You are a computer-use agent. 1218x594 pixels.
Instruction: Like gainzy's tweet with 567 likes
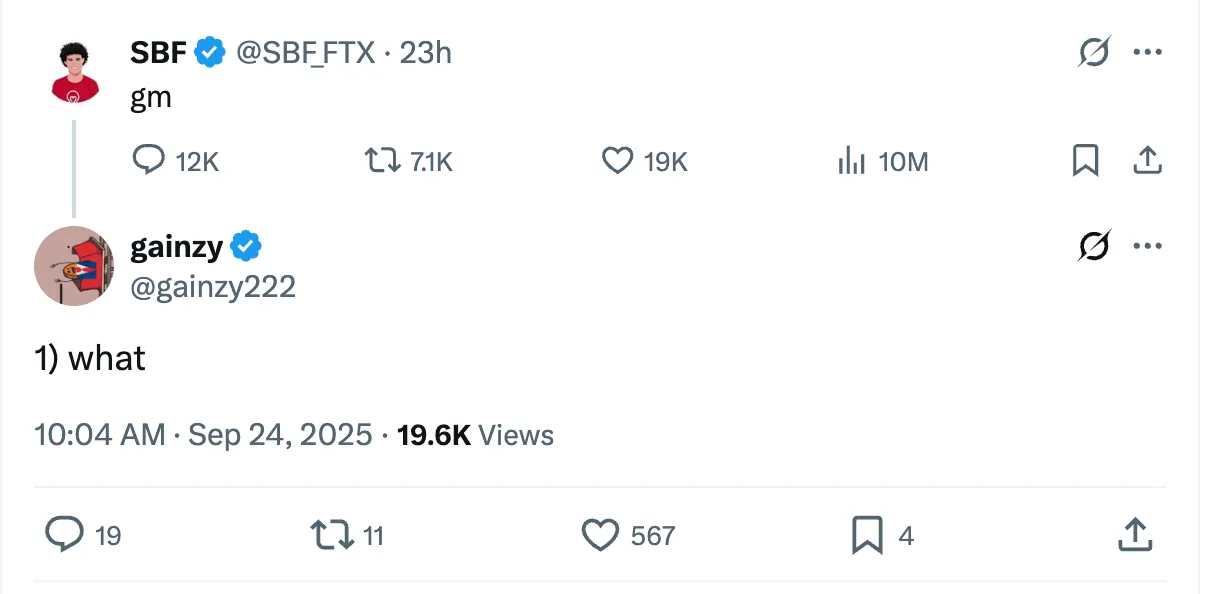(x=628, y=535)
